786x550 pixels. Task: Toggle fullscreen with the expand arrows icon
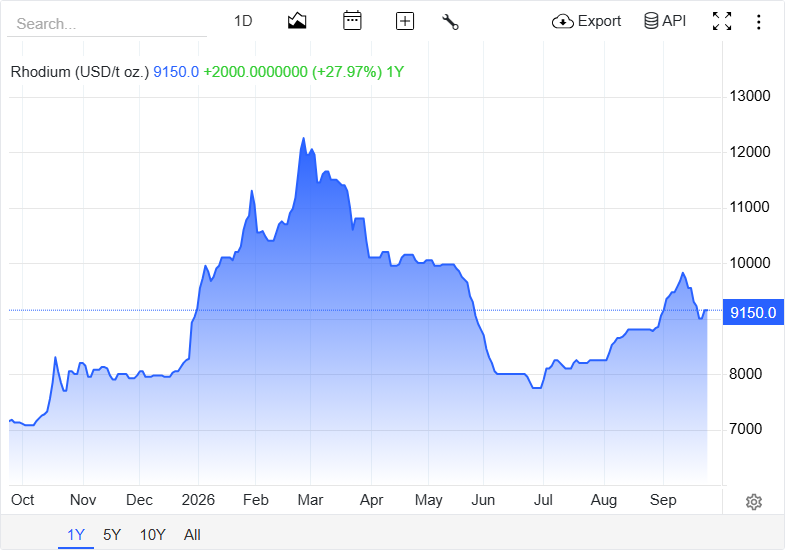click(722, 21)
